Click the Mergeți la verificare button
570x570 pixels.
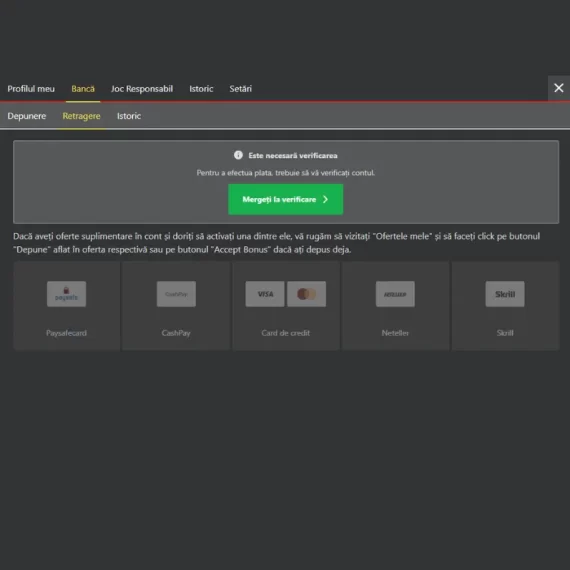tap(285, 199)
